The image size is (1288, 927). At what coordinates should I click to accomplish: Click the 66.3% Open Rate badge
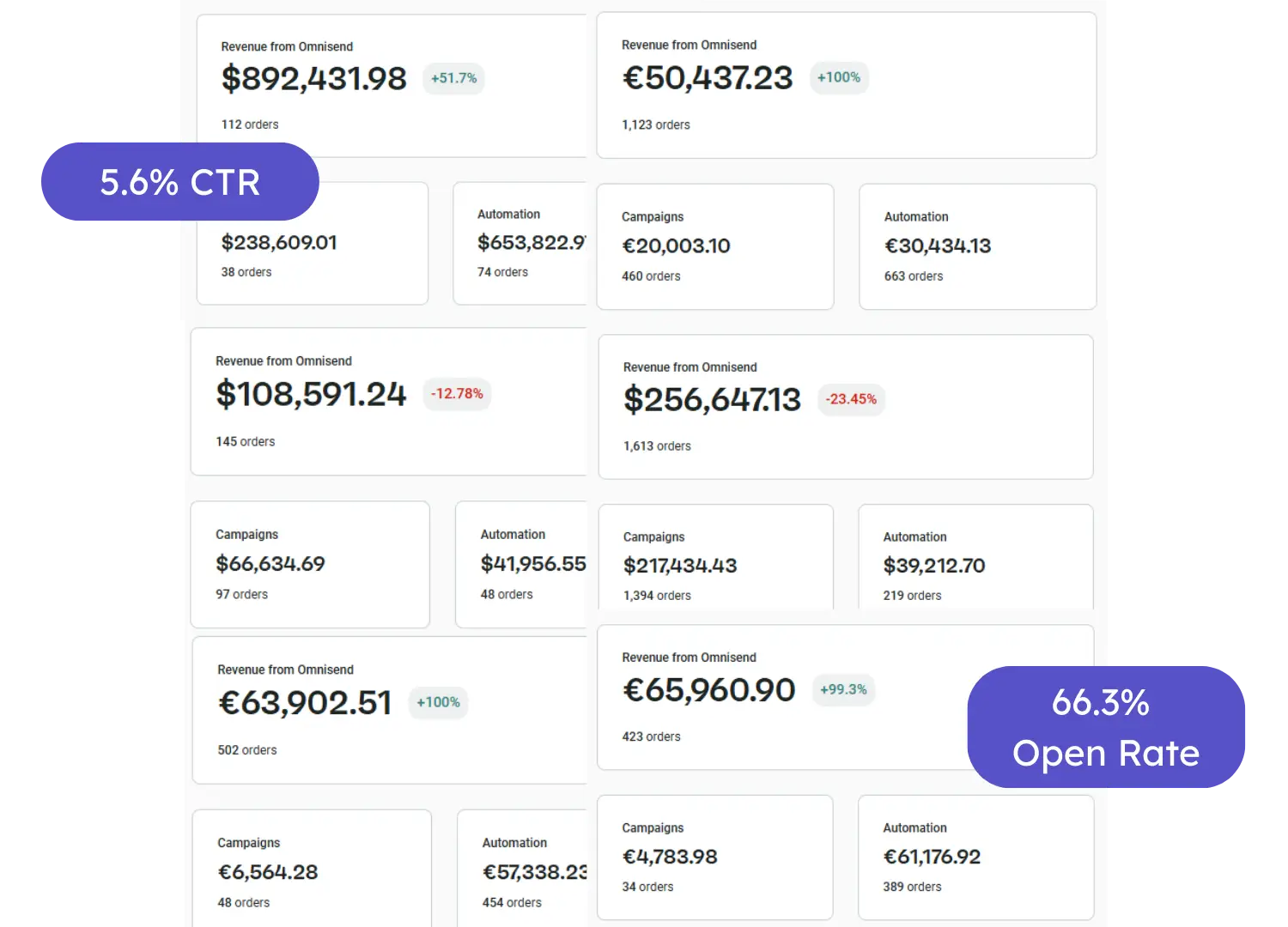[x=1106, y=727]
